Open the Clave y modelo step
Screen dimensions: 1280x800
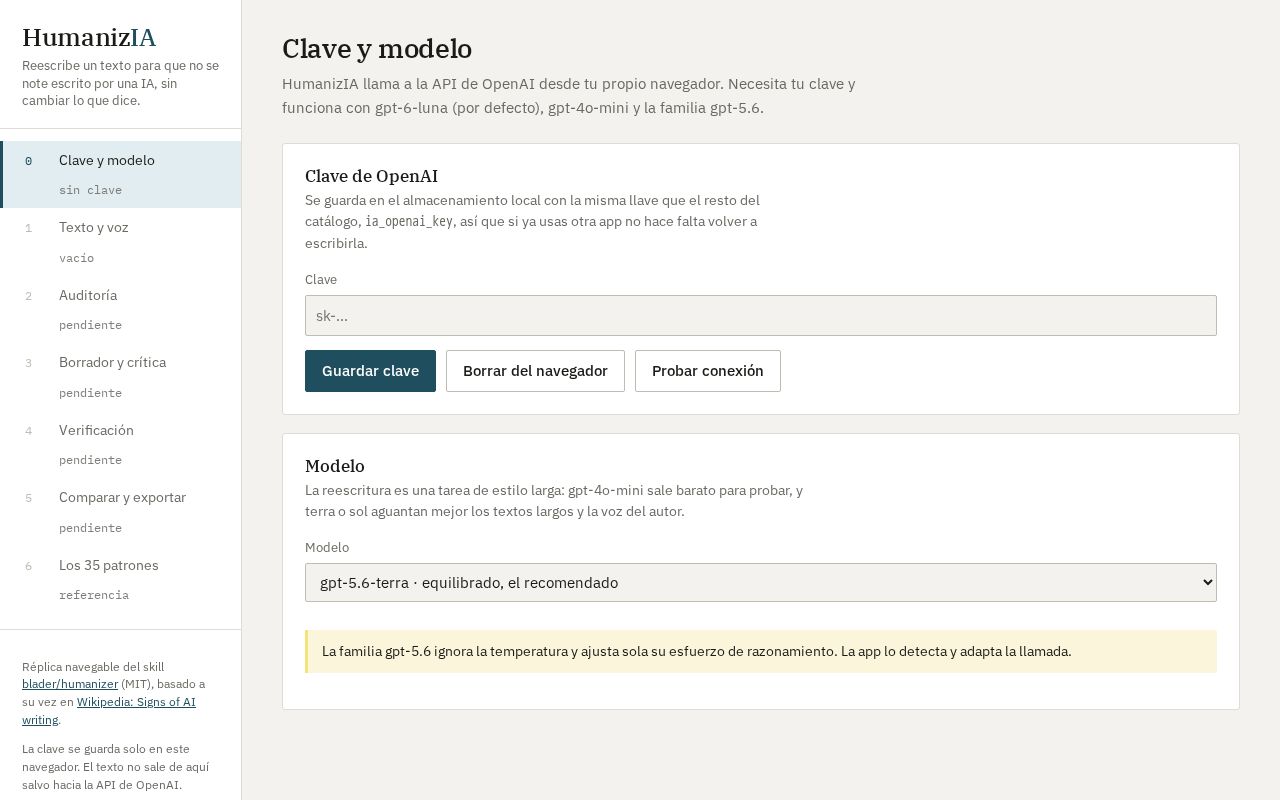[121, 174]
